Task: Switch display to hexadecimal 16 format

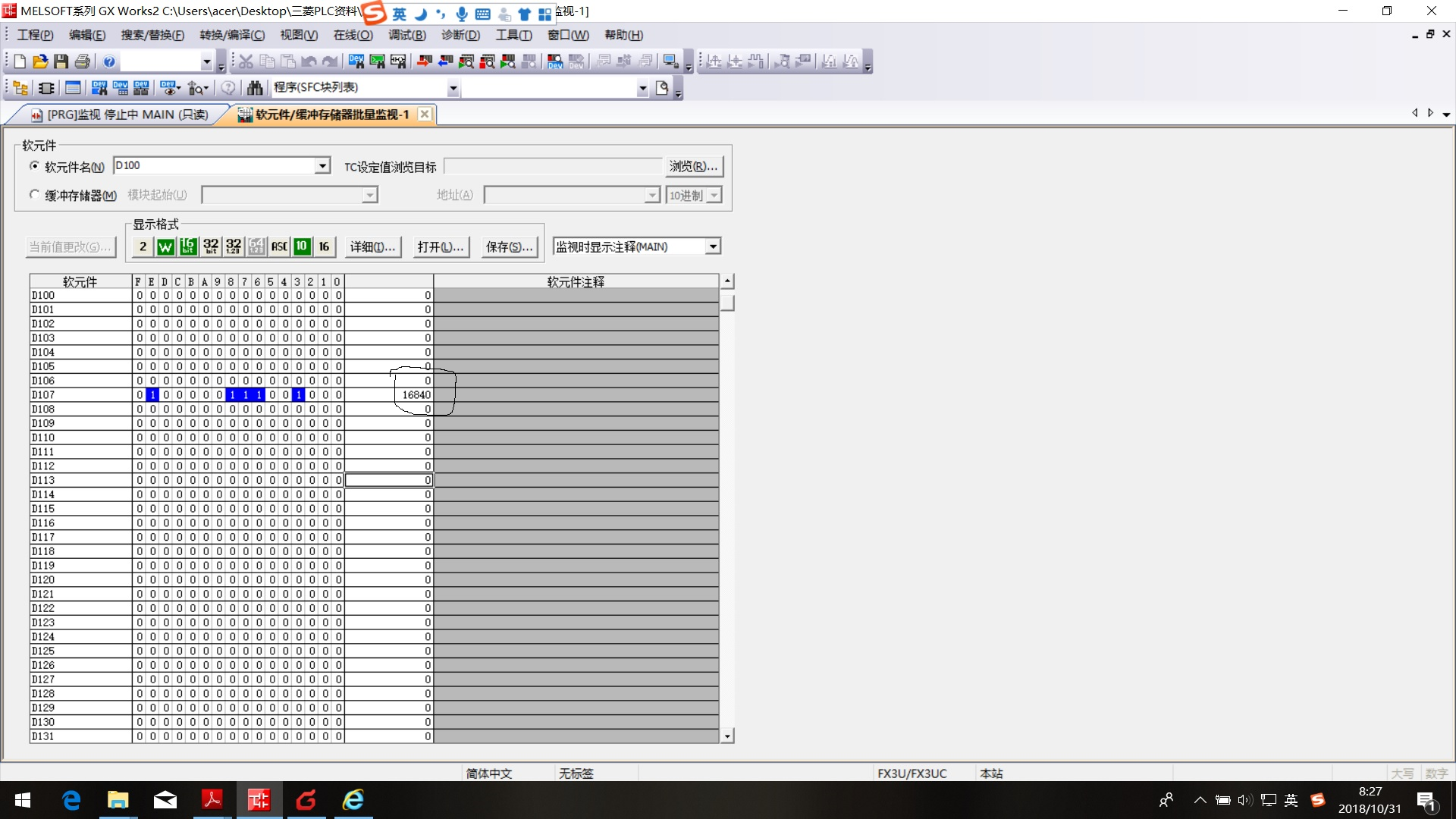Action: click(x=324, y=246)
